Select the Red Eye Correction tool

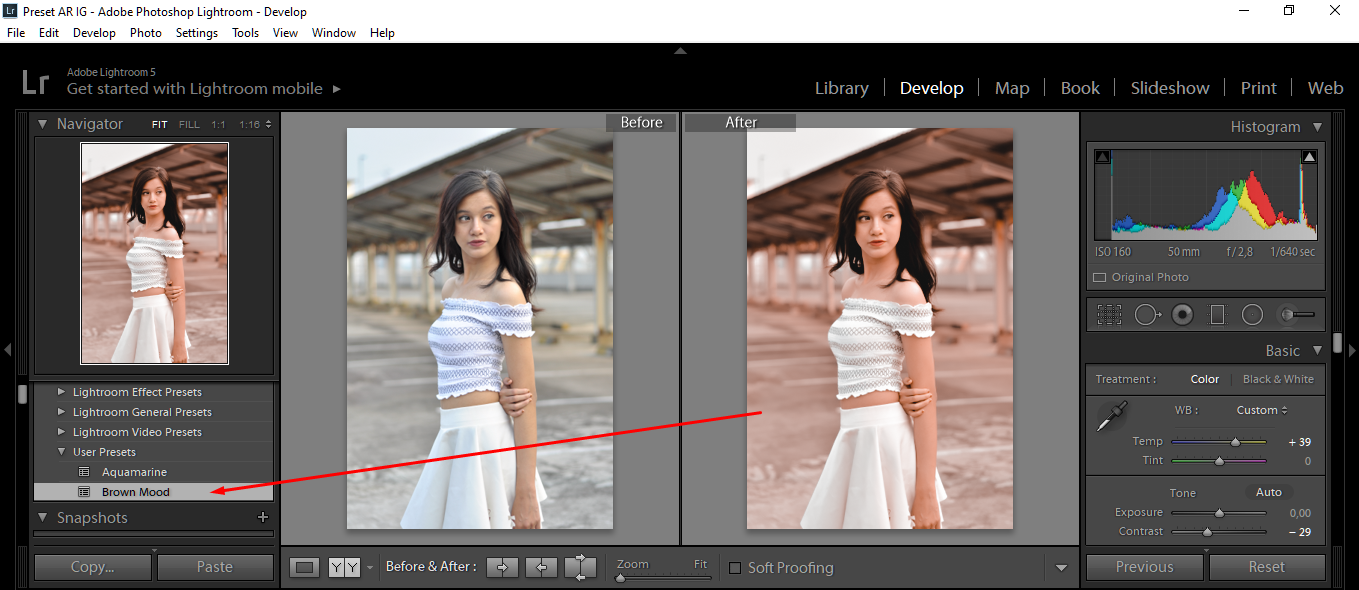(x=1183, y=315)
